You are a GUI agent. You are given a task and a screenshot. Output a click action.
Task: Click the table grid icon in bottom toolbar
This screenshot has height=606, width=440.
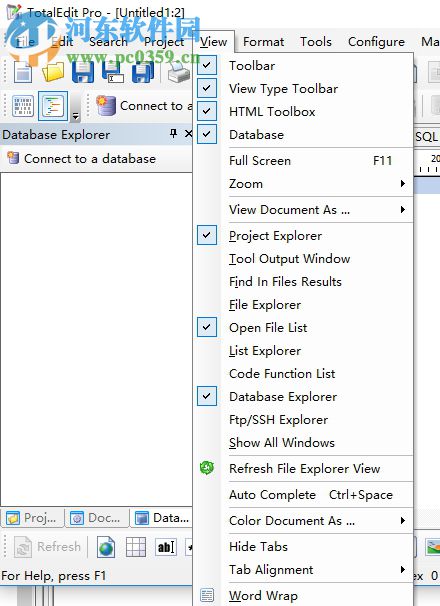(136, 547)
